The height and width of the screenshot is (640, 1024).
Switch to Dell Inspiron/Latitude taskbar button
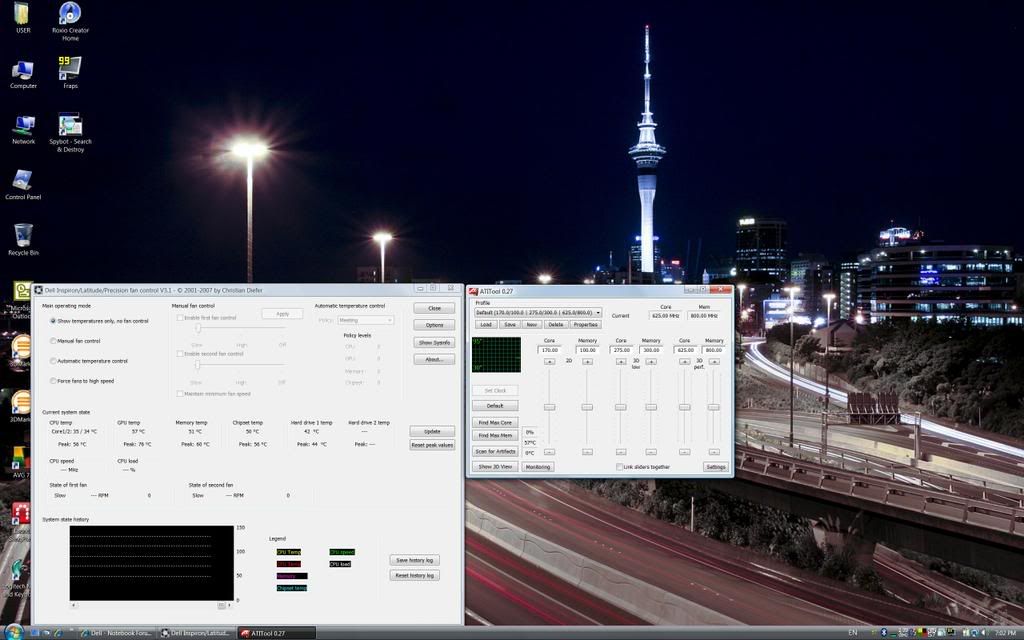tap(195, 633)
